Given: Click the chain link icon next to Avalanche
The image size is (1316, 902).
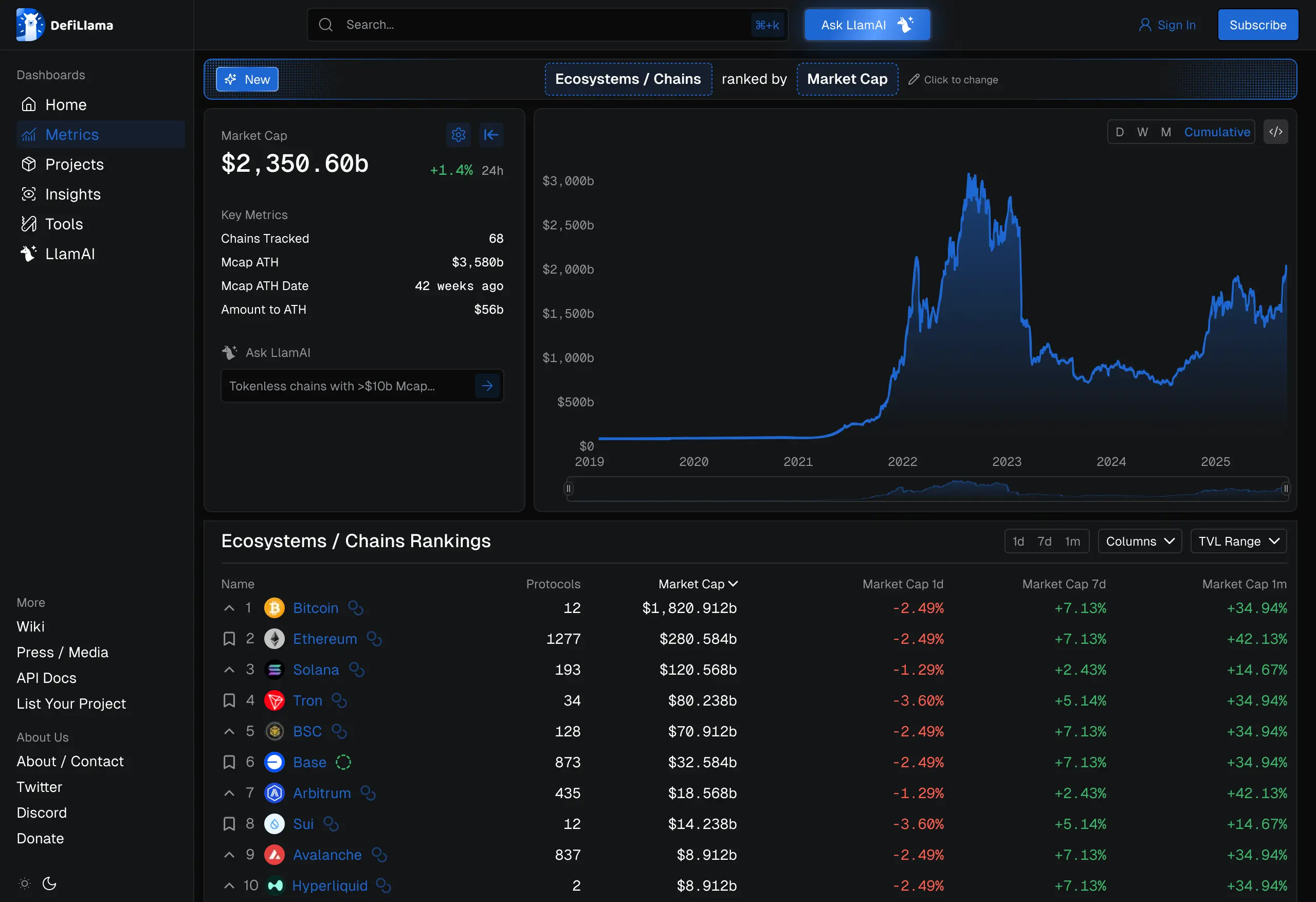Looking at the screenshot, I should coord(379,855).
